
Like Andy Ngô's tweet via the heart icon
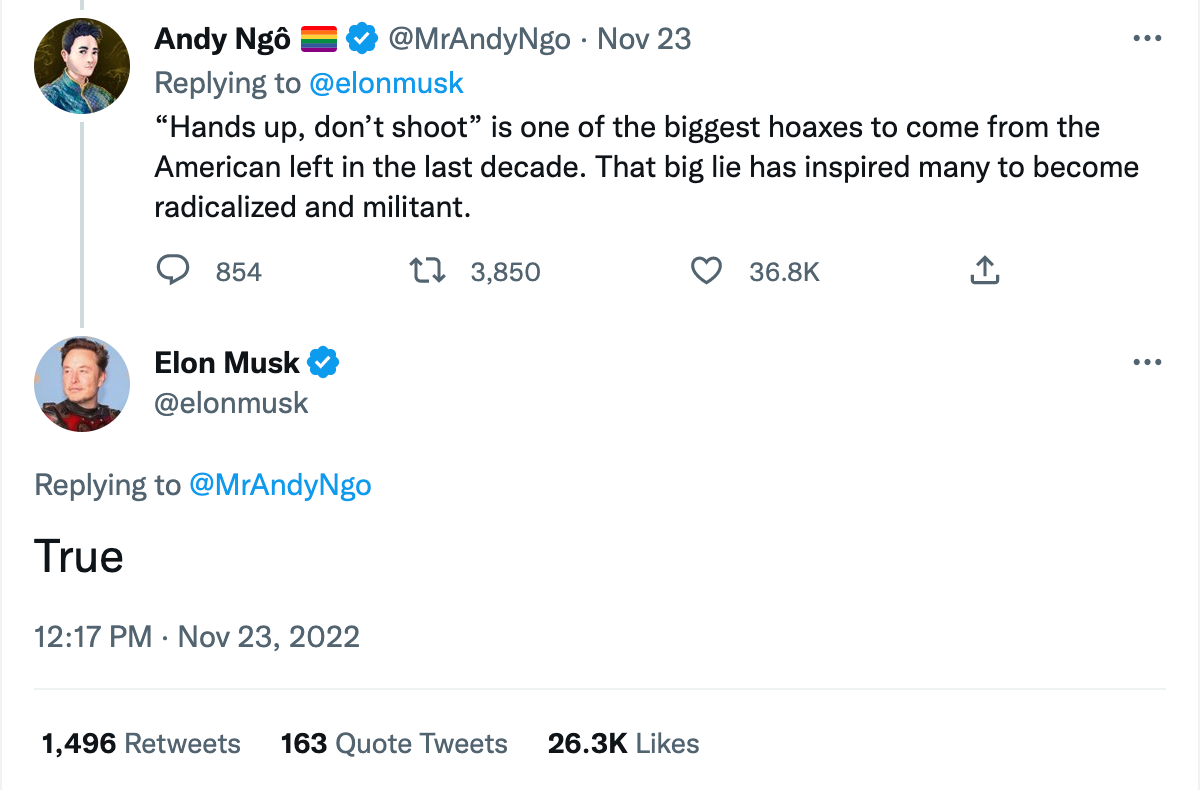point(706,270)
